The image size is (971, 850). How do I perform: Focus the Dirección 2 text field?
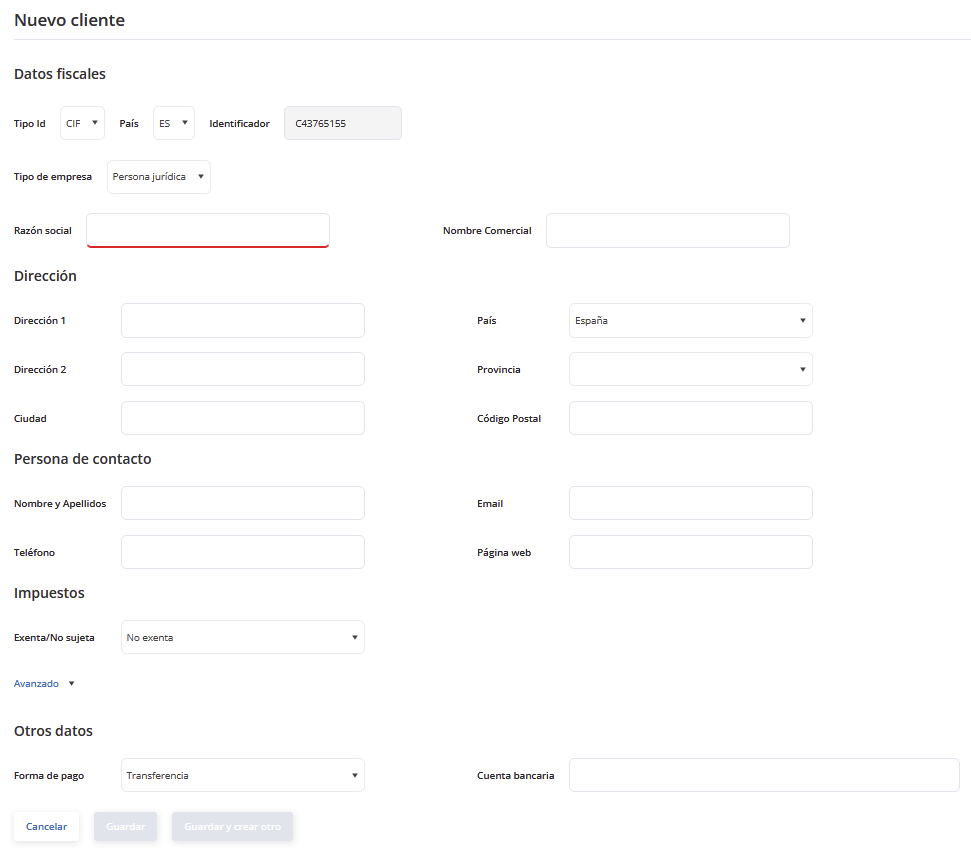pos(243,369)
